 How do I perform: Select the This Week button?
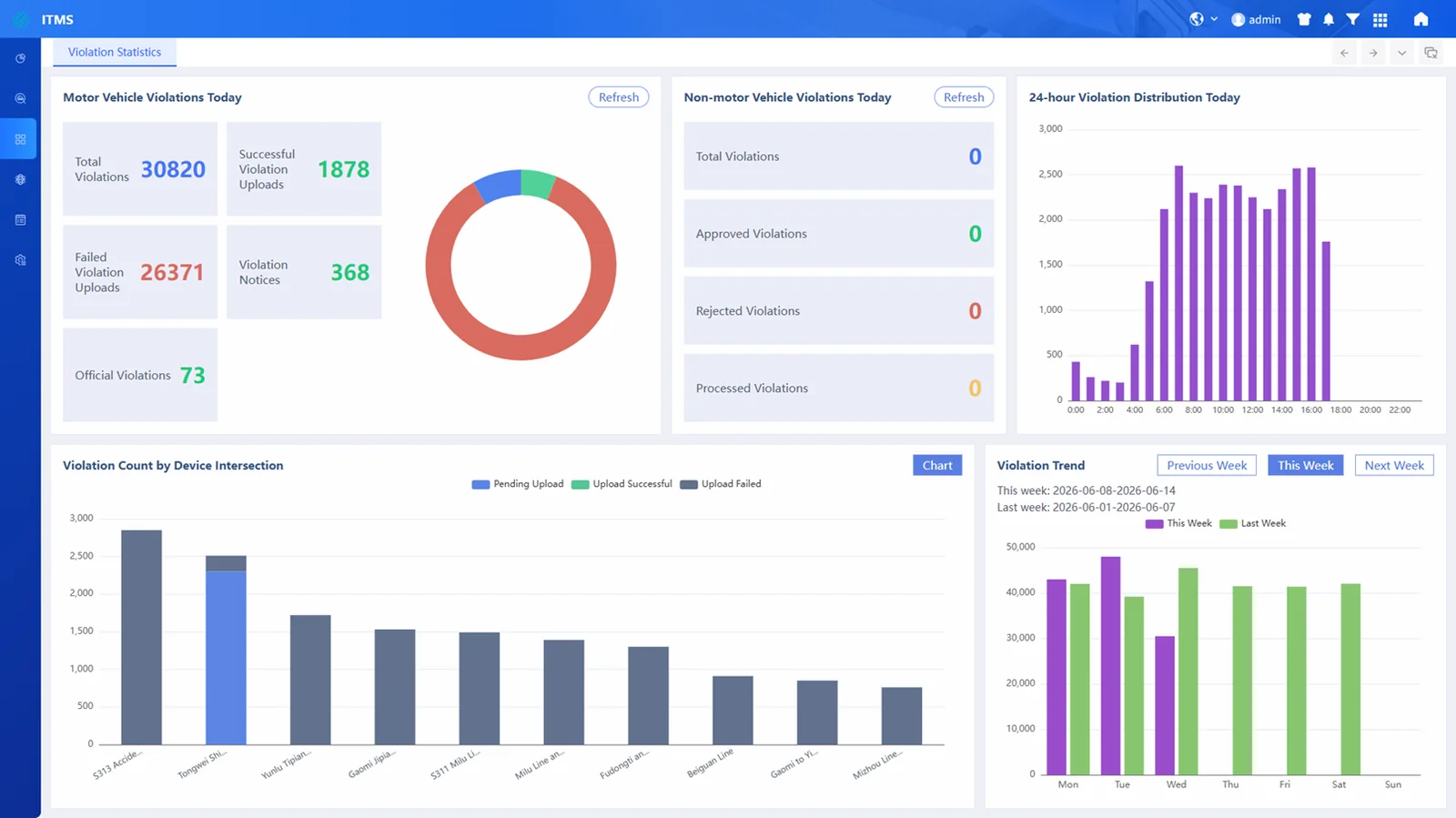1305,465
